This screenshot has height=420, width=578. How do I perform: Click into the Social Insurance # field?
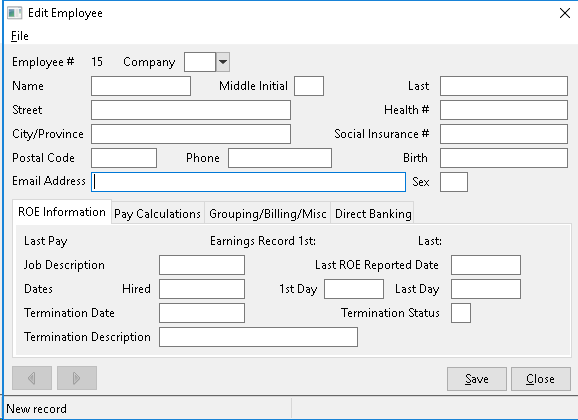pos(504,134)
